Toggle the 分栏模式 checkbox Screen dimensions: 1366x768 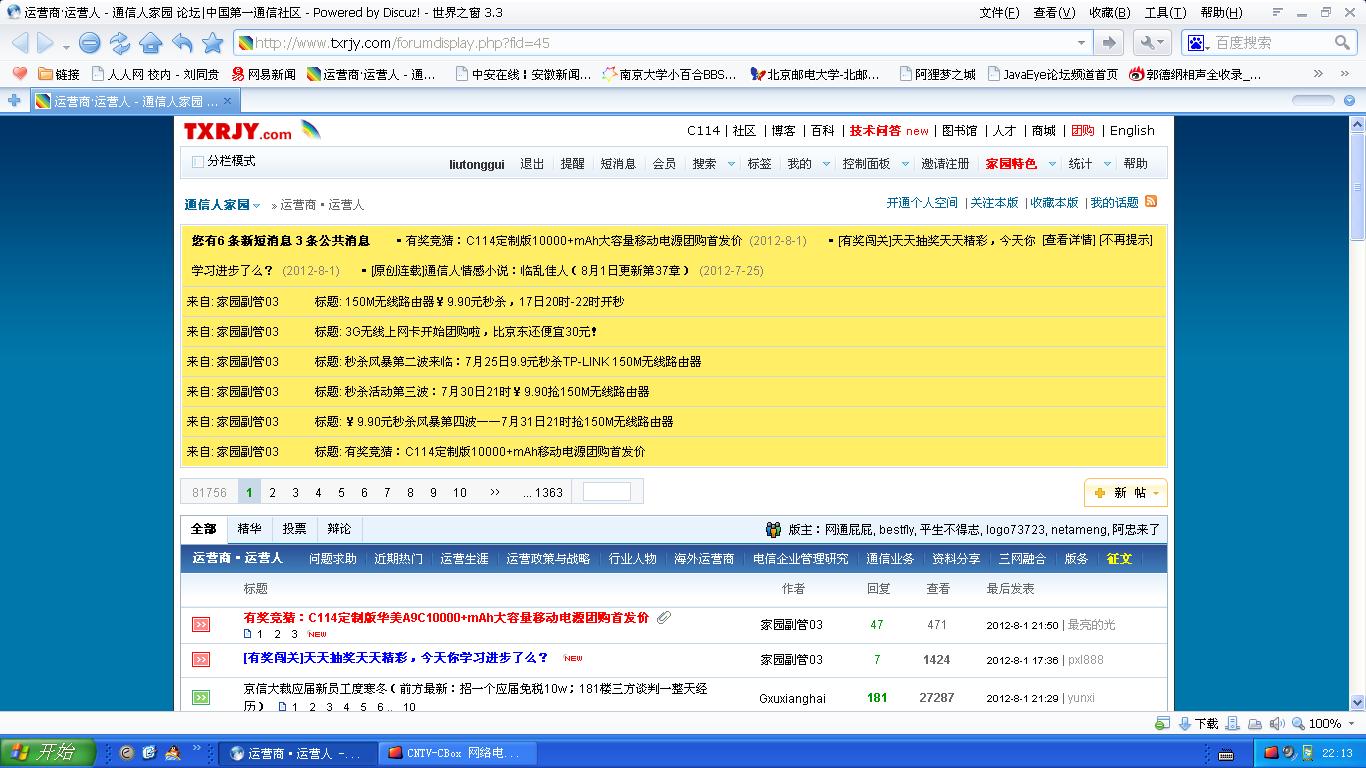197,161
